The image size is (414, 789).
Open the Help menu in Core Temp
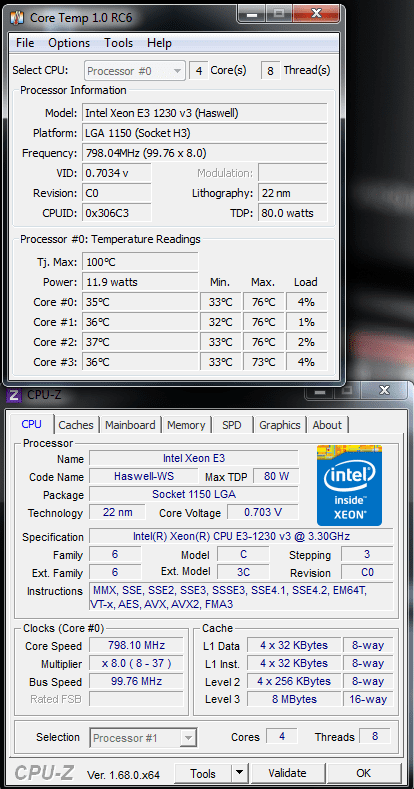pos(159,43)
